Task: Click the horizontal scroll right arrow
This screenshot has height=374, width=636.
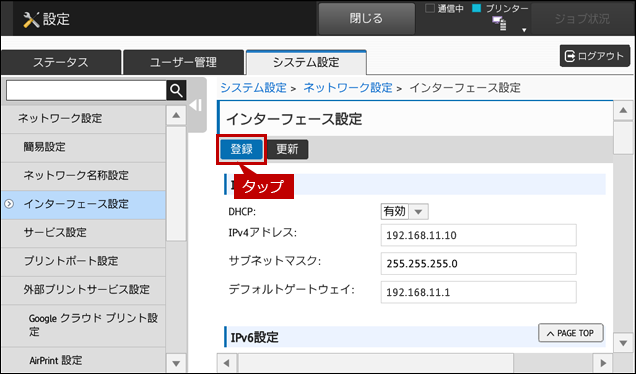Action: point(603,363)
